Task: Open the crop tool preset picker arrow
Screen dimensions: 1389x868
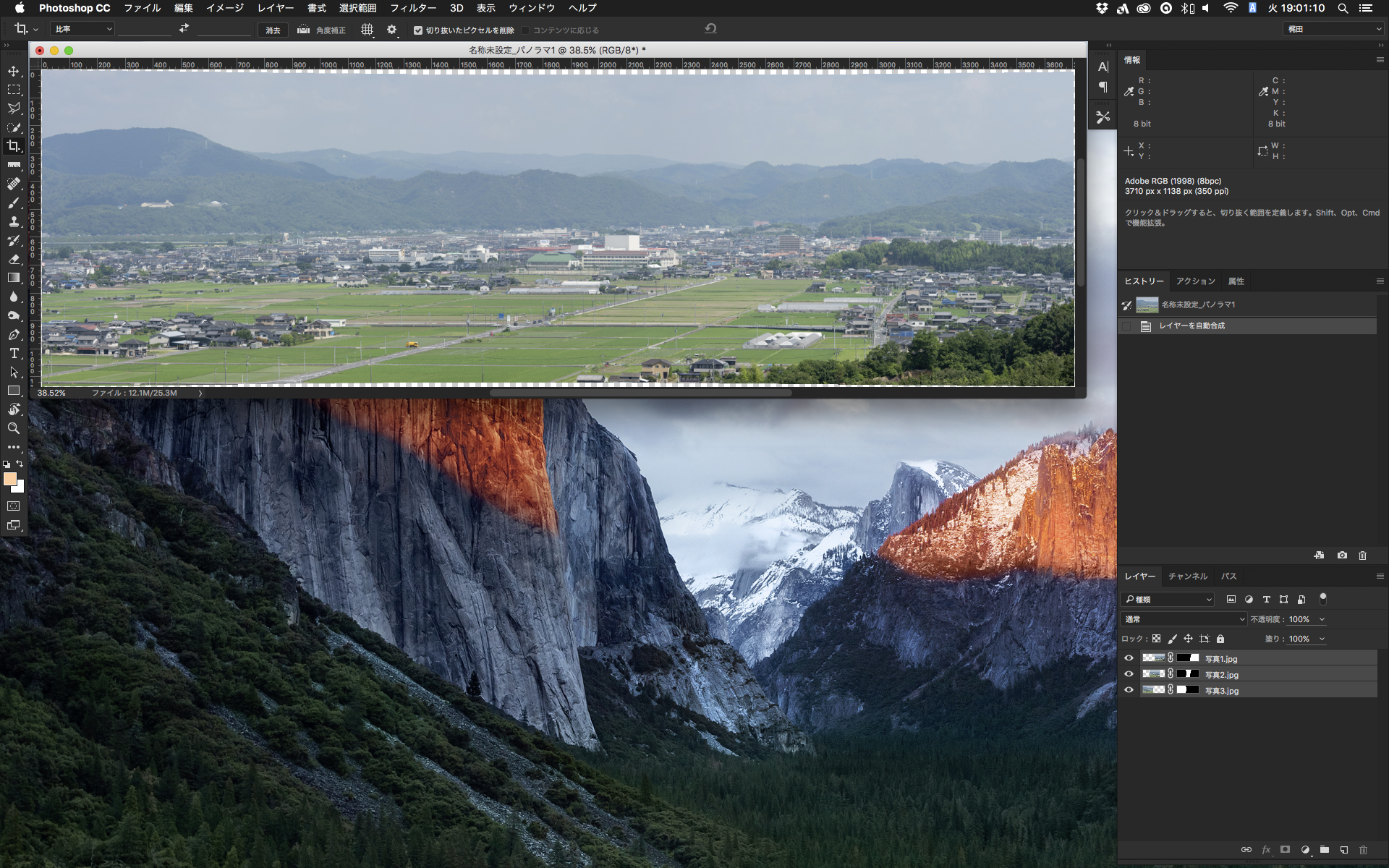Action: point(35,30)
